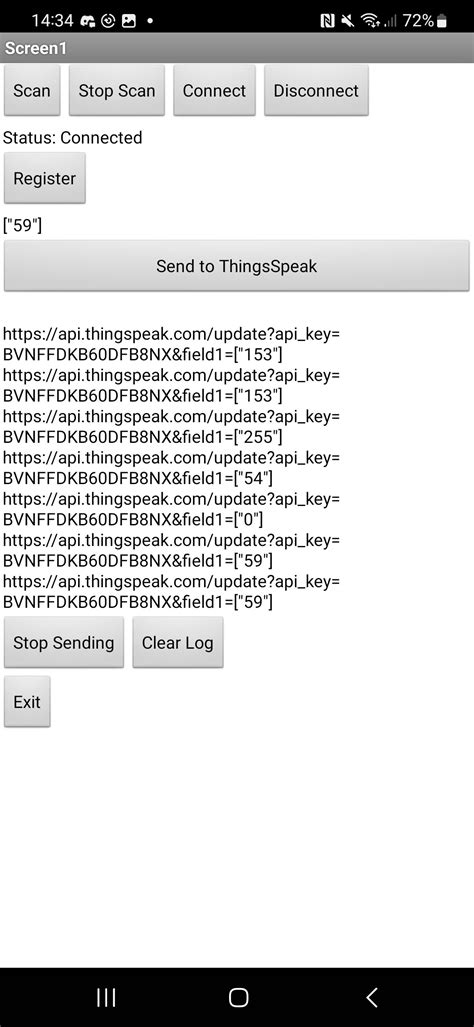Screen dimensions: 474x1027
Task: Tap the Wi-Fi status icon
Action: coord(371,21)
